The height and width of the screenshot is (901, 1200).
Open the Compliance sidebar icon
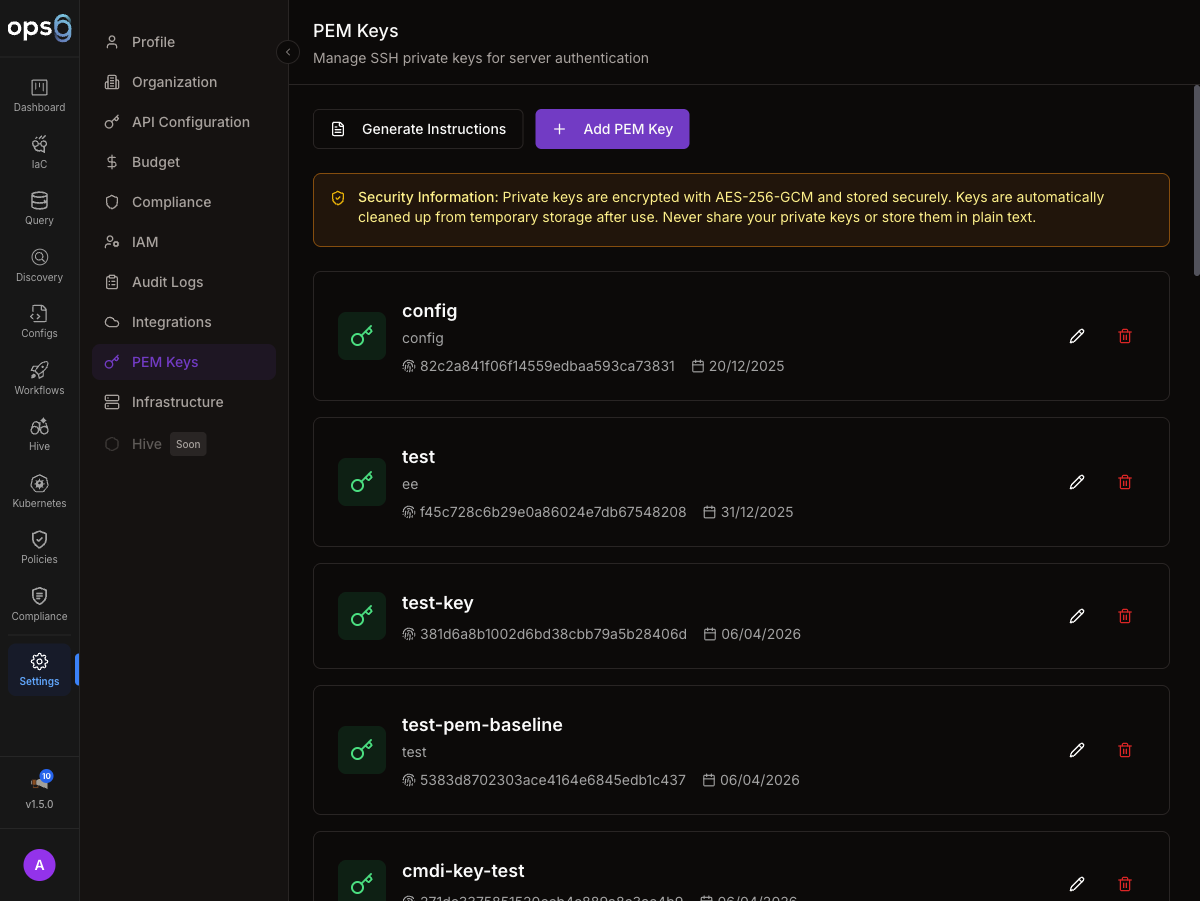[39, 602]
